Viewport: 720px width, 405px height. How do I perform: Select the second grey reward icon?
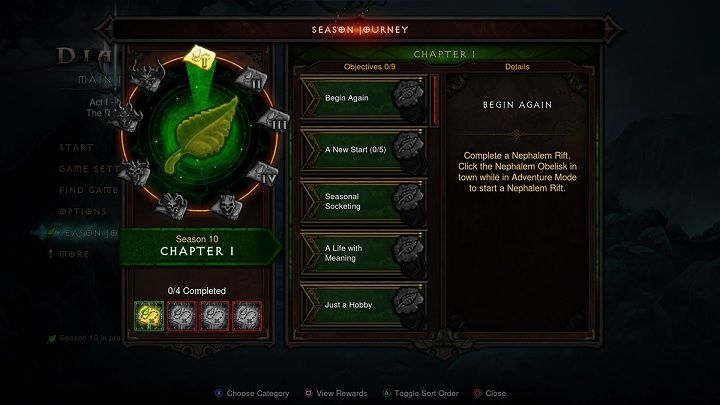tap(182, 316)
